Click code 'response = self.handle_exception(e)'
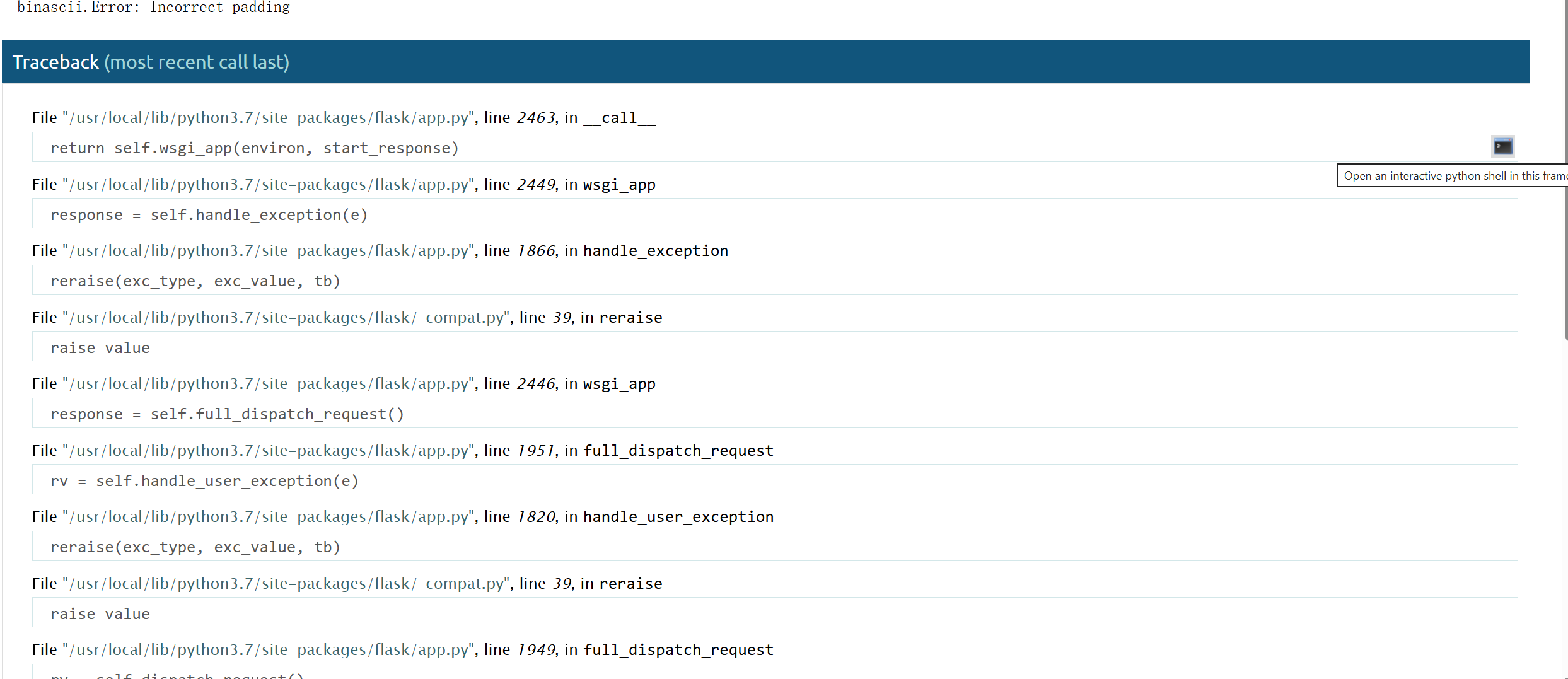 [x=775, y=214]
